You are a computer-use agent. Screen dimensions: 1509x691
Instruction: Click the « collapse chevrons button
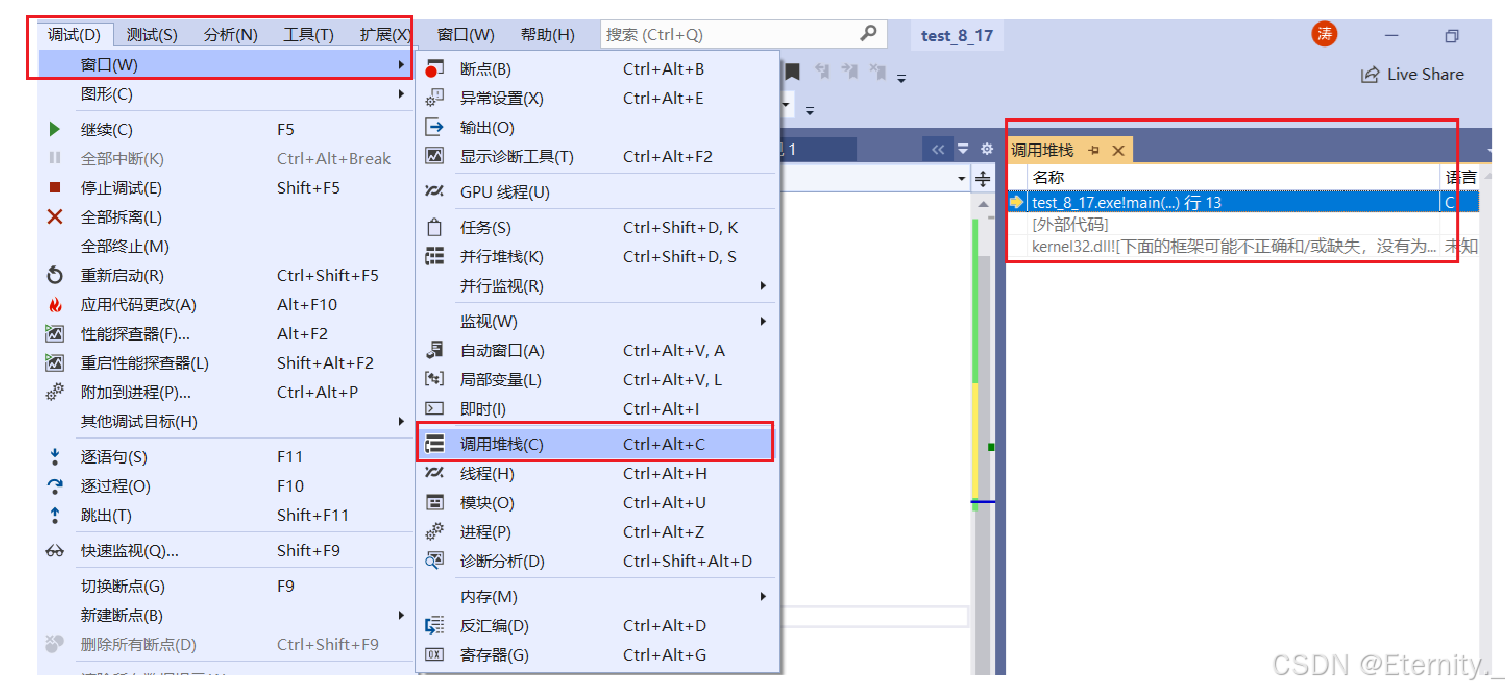pos(937,149)
